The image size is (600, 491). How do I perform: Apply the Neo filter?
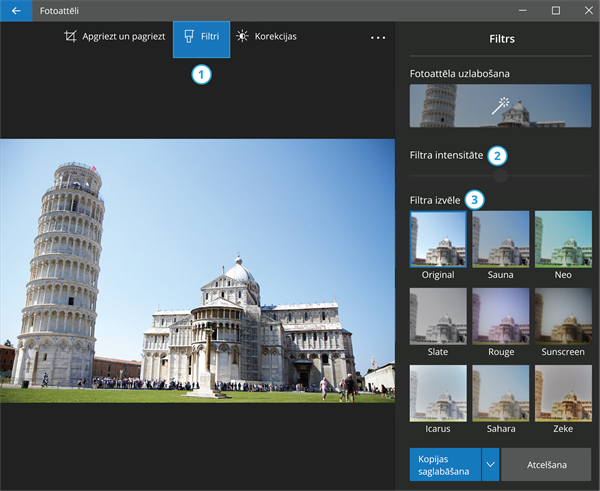[562, 239]
